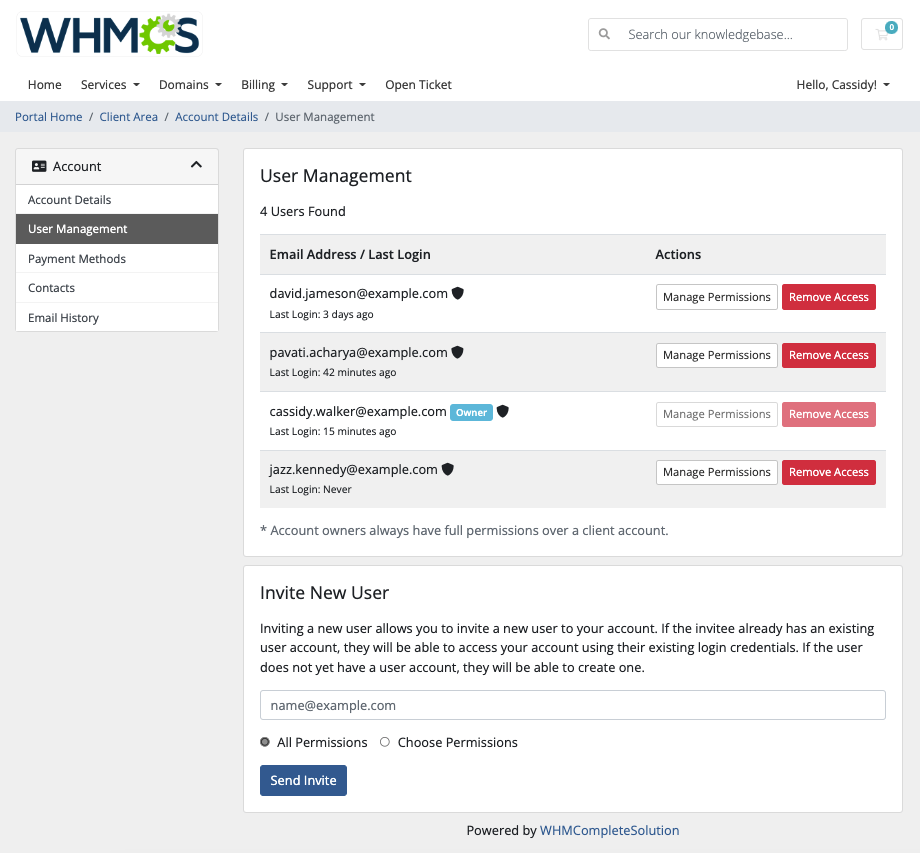Open Contacts in sidebar
920x853 pixels.
pyautogui.click(x=117, y=288)
